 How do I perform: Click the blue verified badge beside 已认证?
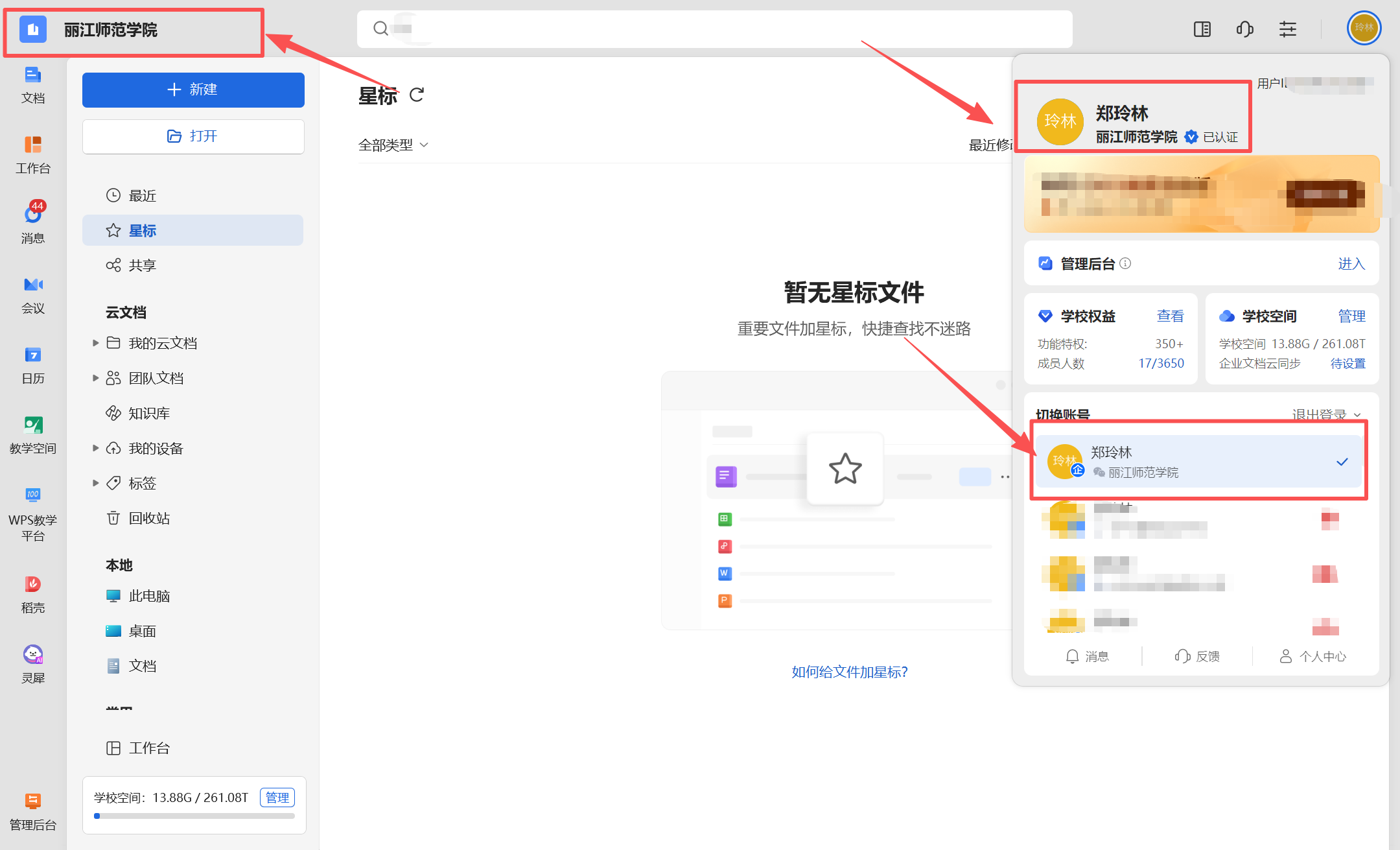pos(1191,137)
